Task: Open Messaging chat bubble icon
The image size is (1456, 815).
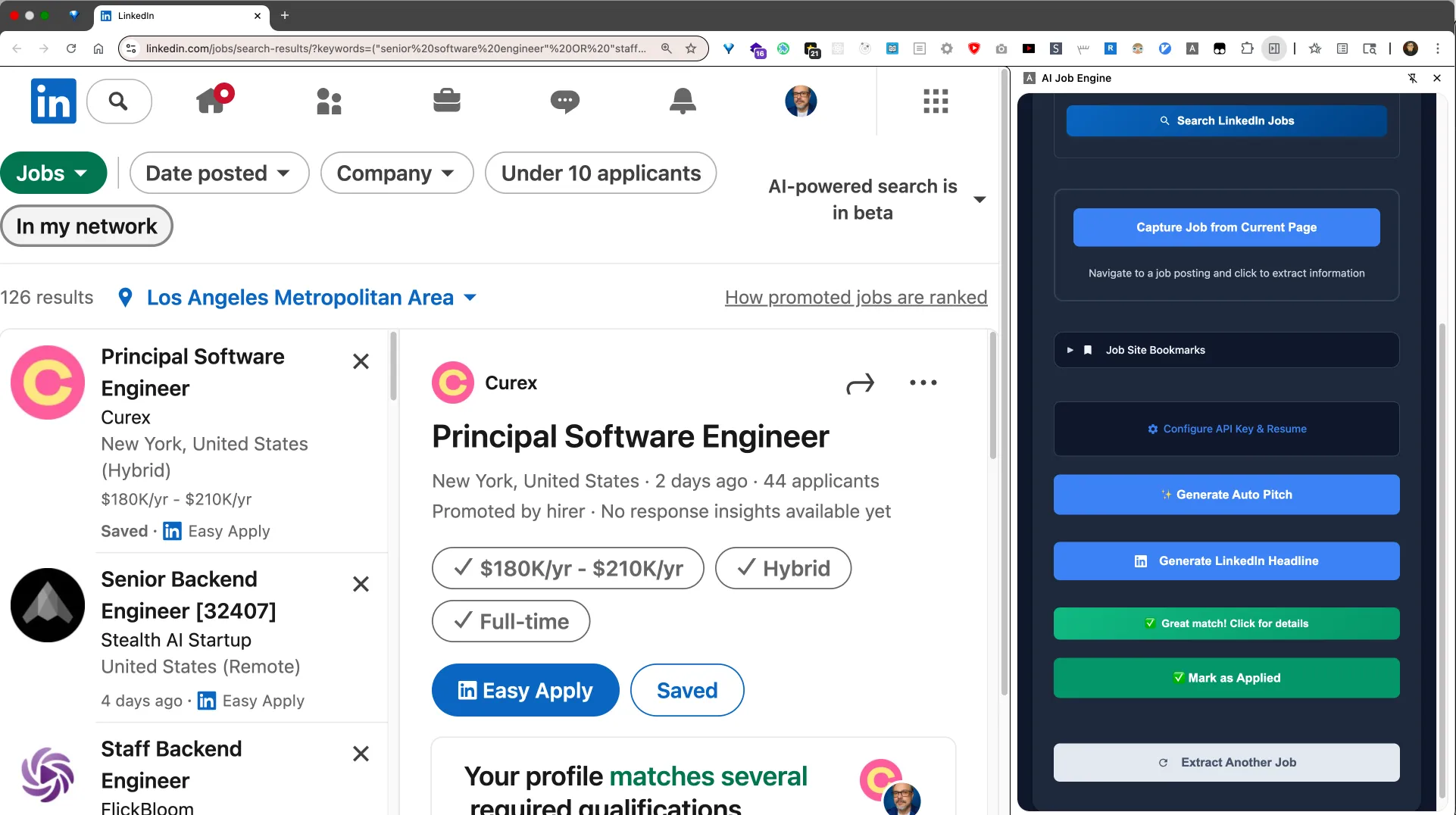Action: tap(565, 101)
